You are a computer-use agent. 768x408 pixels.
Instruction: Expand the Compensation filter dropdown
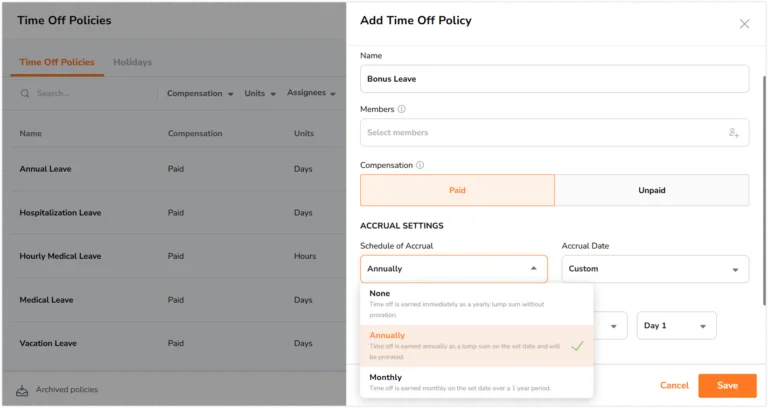(x=200, y=93)
